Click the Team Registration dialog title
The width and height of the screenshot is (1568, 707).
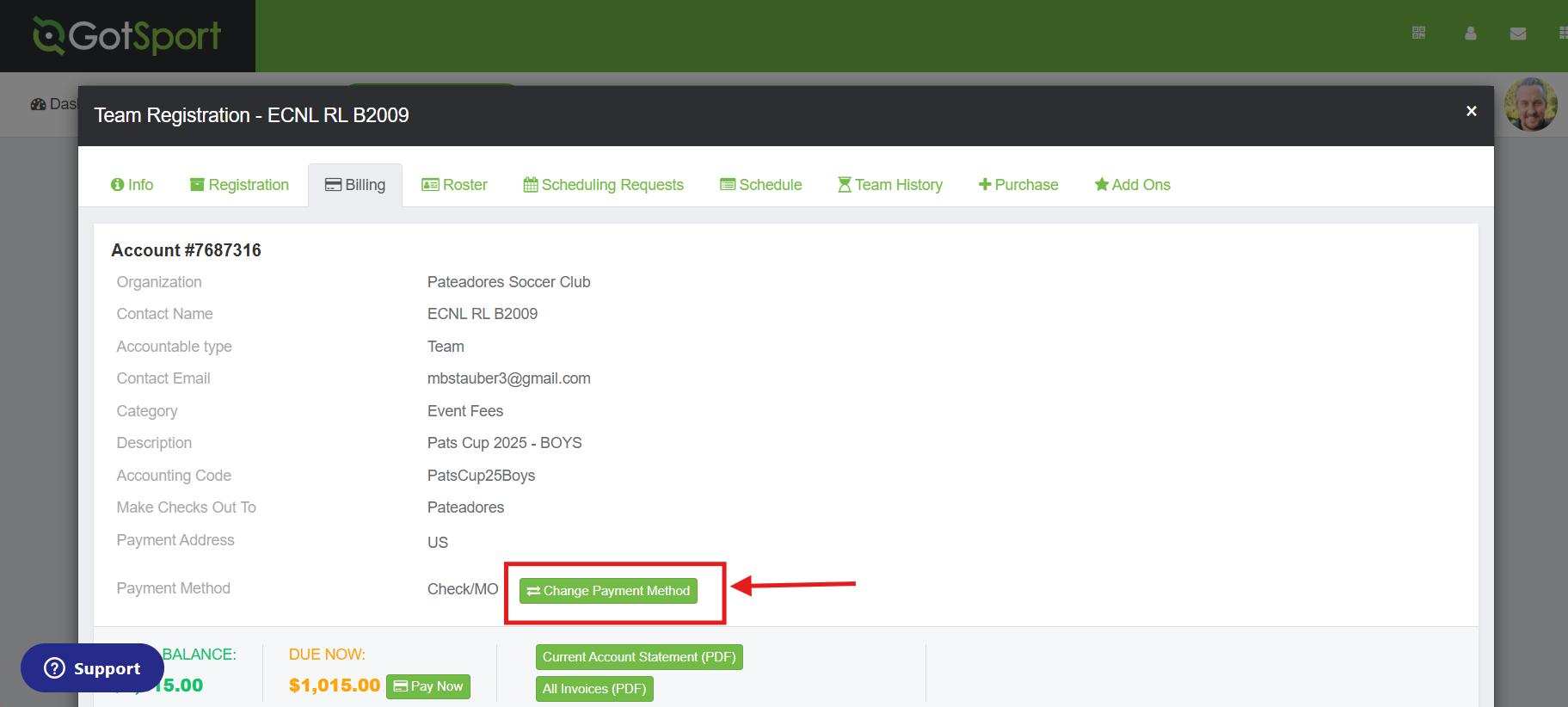pos(251,115)
